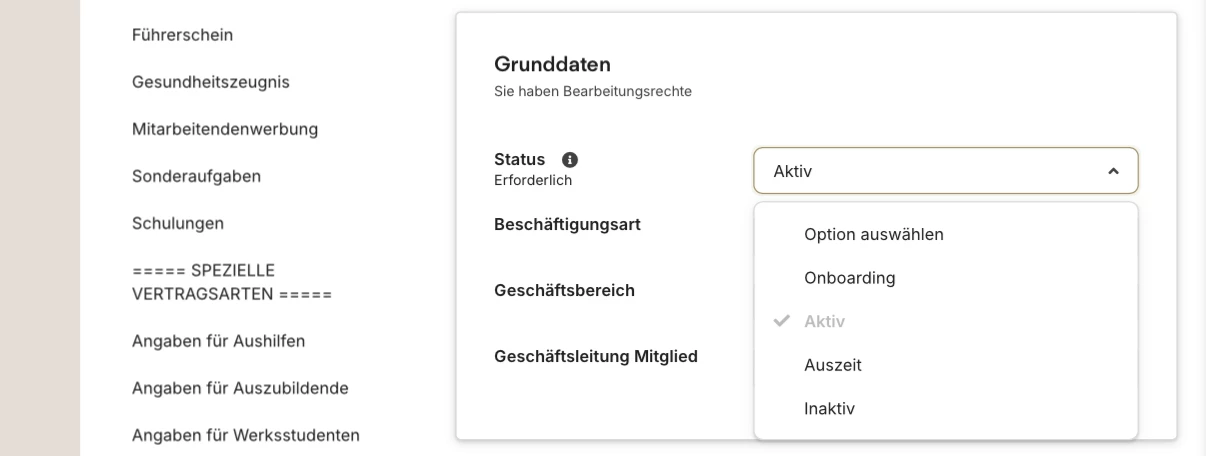
Task: Open the Führerschein section
Action: click(182, 35)
